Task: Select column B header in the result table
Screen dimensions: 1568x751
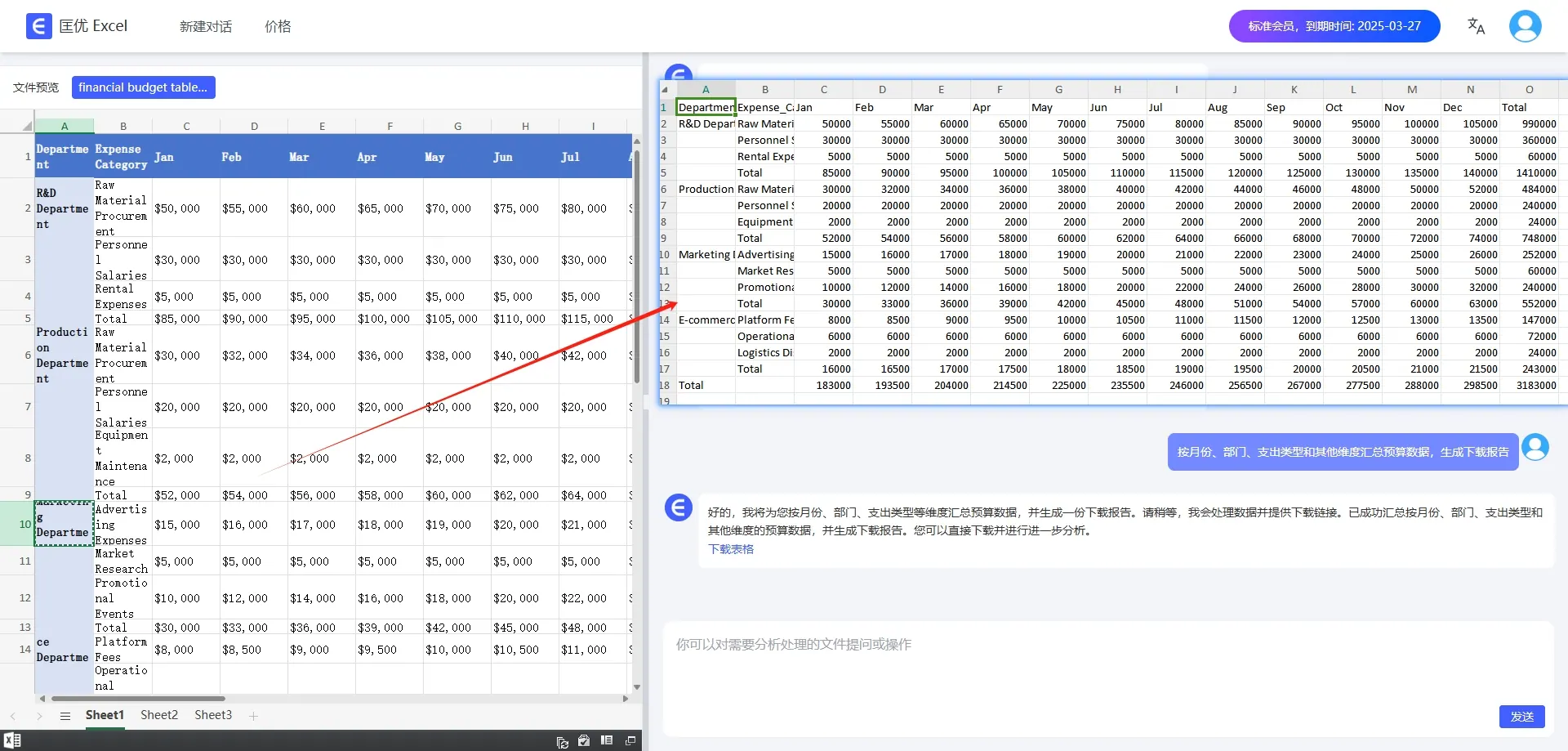Action: click(765, 89)
